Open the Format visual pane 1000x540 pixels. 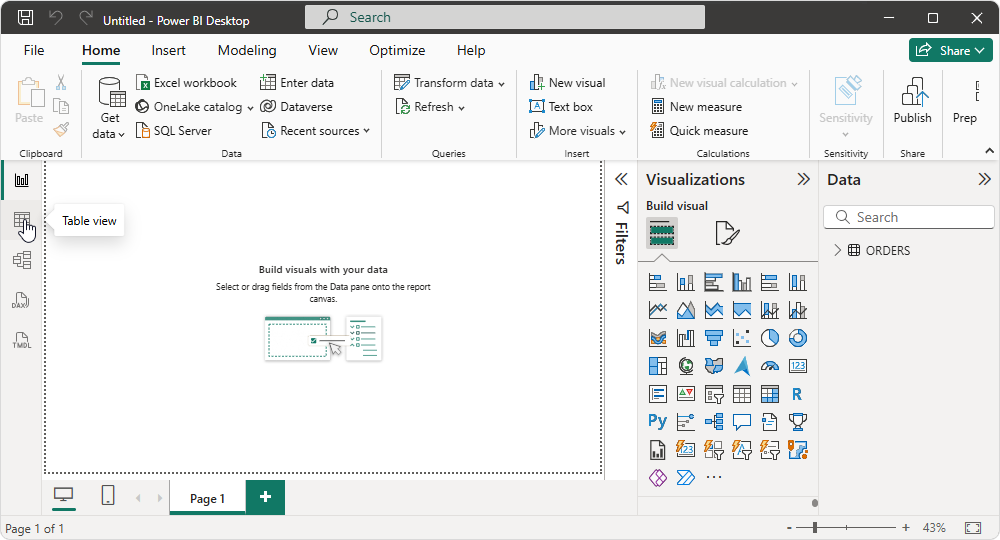tap(727, 234)
